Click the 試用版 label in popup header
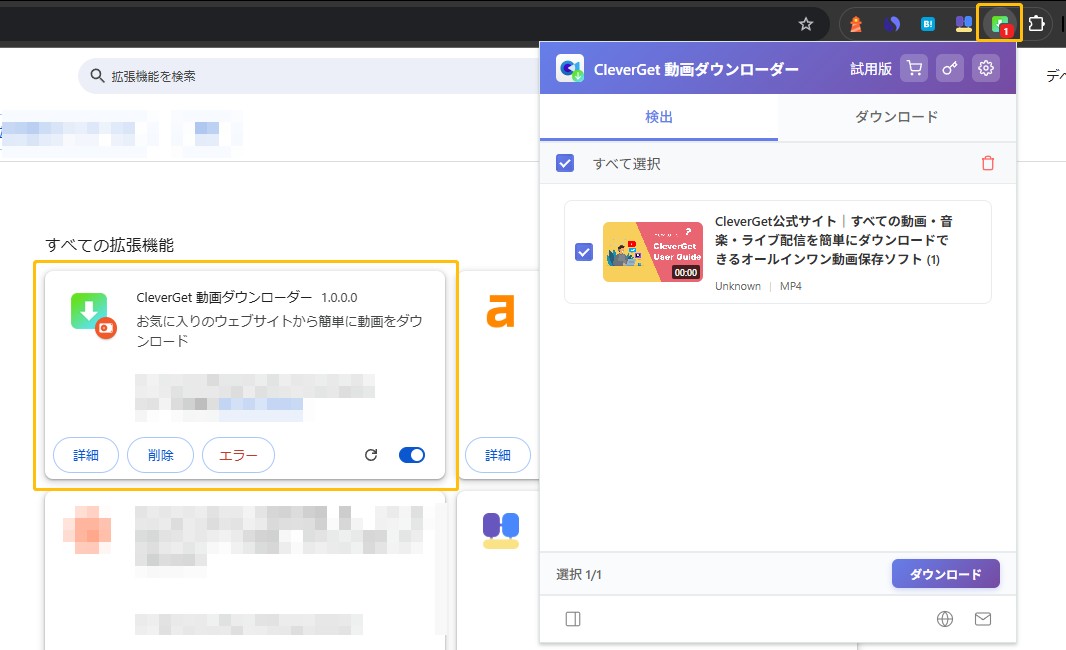 point(871,69)
